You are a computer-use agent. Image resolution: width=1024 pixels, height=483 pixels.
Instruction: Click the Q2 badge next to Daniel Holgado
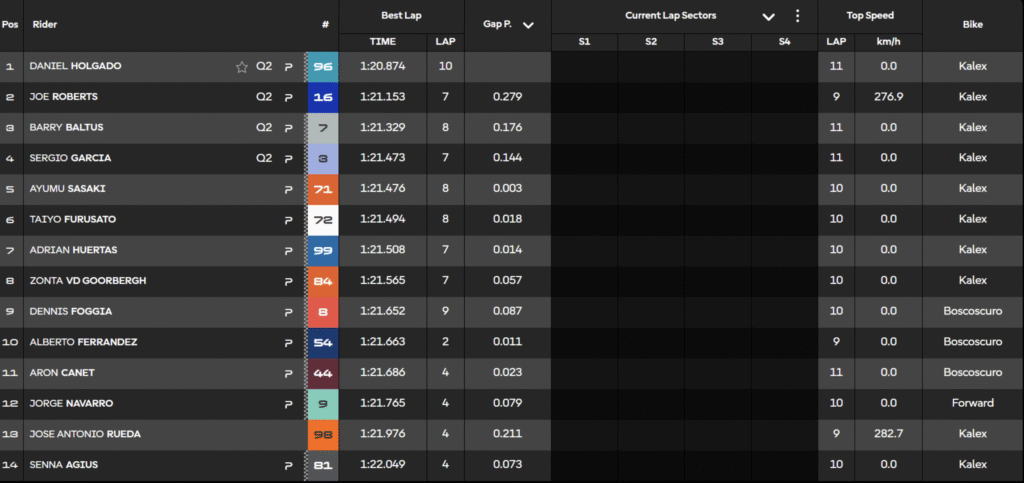(264, 67)
